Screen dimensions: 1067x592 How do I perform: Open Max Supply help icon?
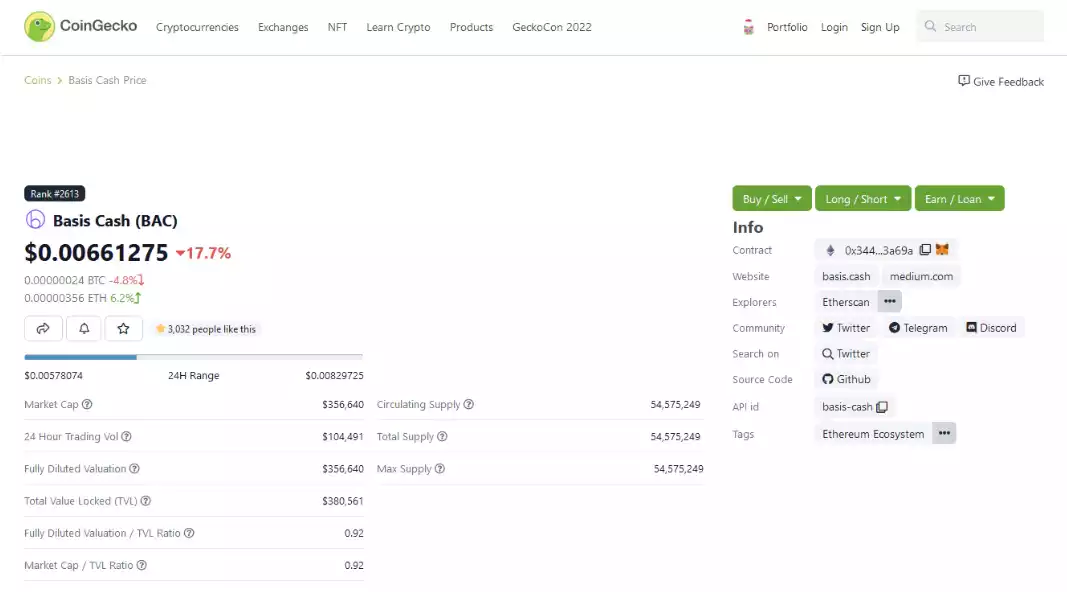coord(440,469)
